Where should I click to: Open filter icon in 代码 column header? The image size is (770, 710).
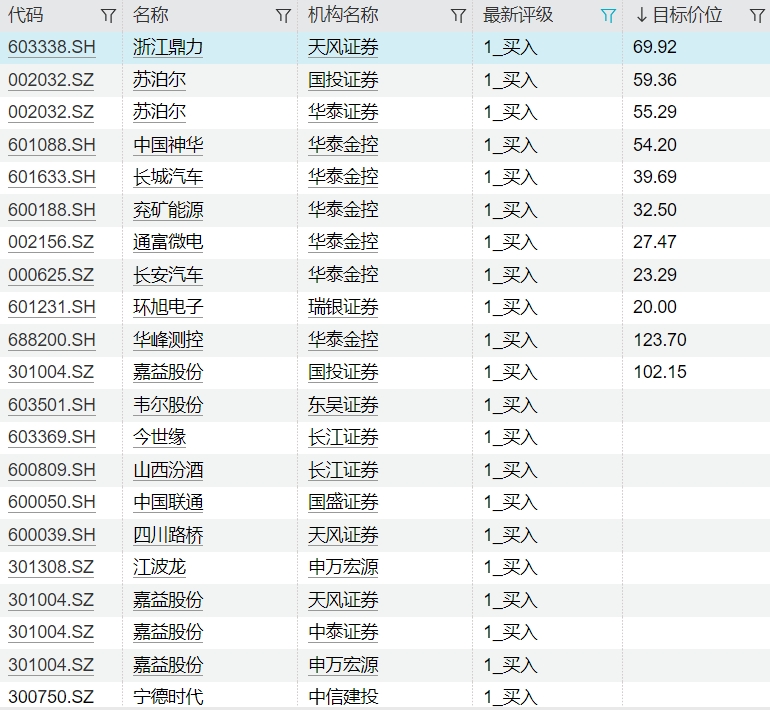(109, 16)
